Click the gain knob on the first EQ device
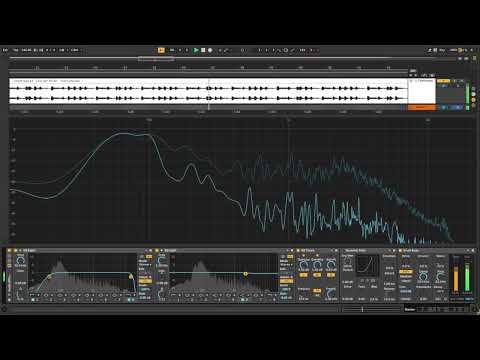Viewport: 480px width, 360px height. click(x=20, y=261)
